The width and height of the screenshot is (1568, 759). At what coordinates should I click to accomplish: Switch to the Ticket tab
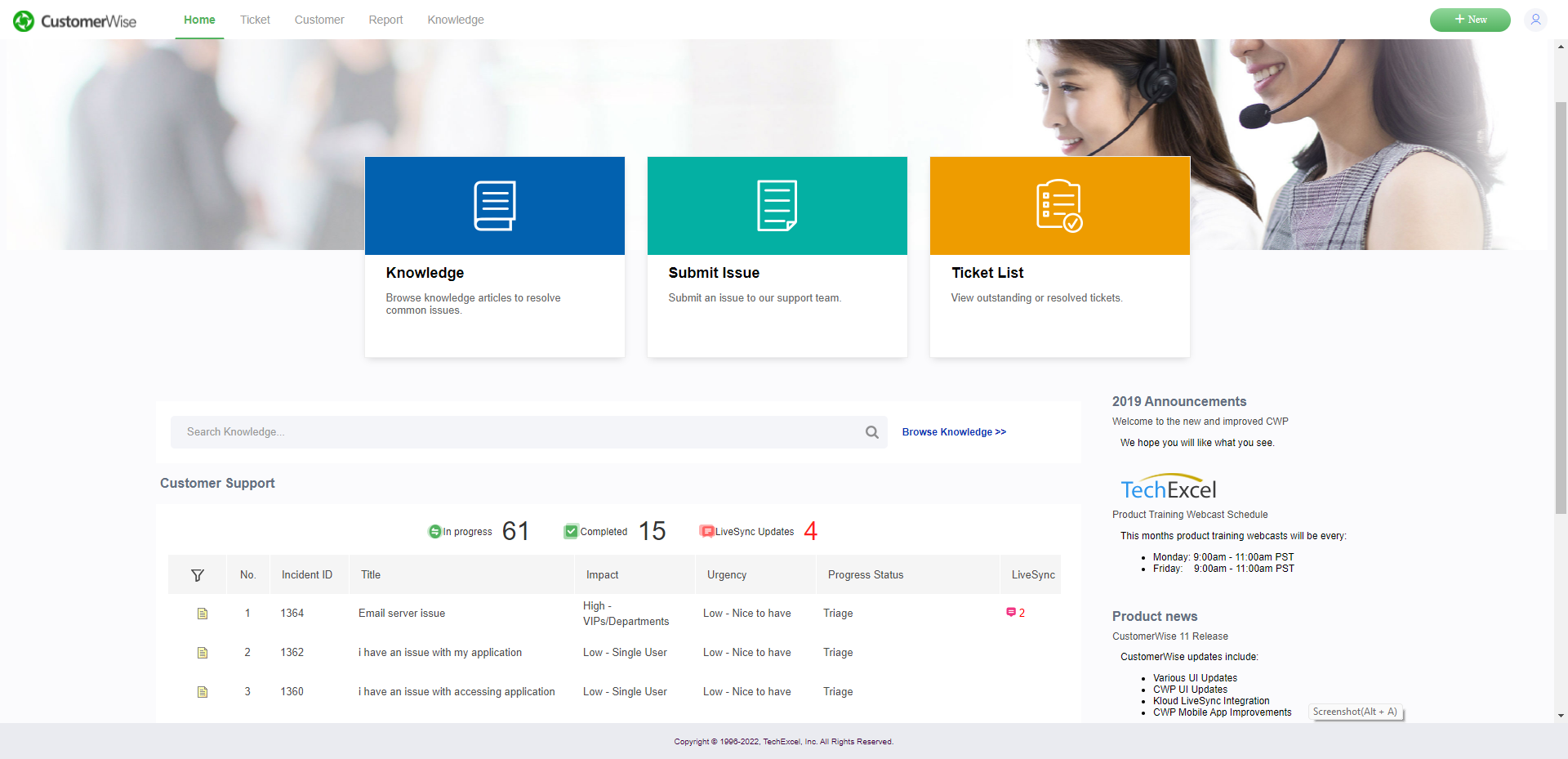255,20
